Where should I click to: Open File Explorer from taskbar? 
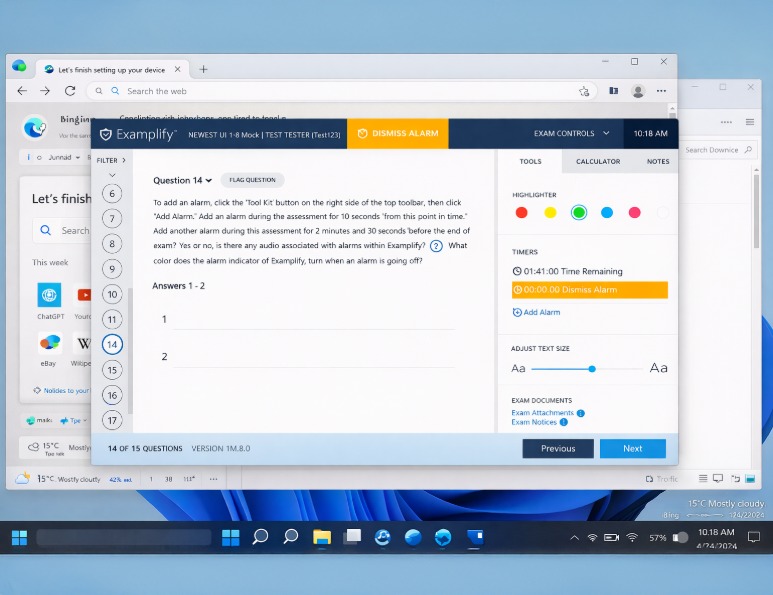[x=322, y=537]
